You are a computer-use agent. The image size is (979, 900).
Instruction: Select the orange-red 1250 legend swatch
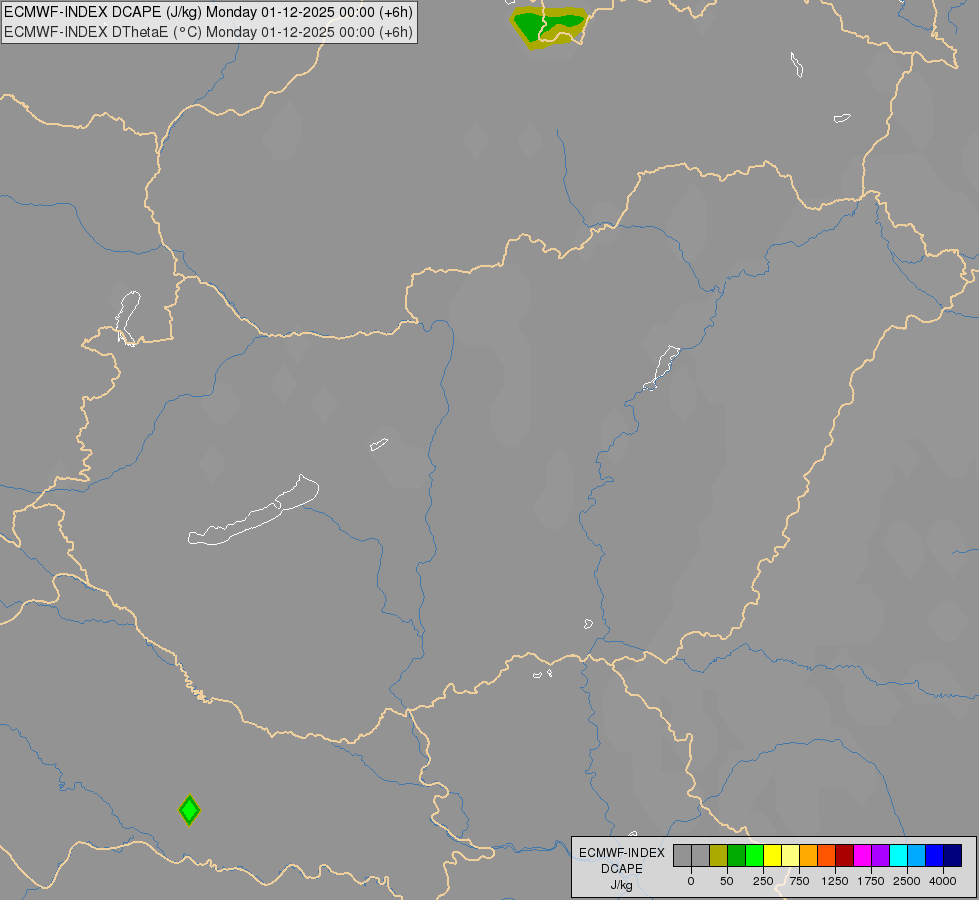827,855
